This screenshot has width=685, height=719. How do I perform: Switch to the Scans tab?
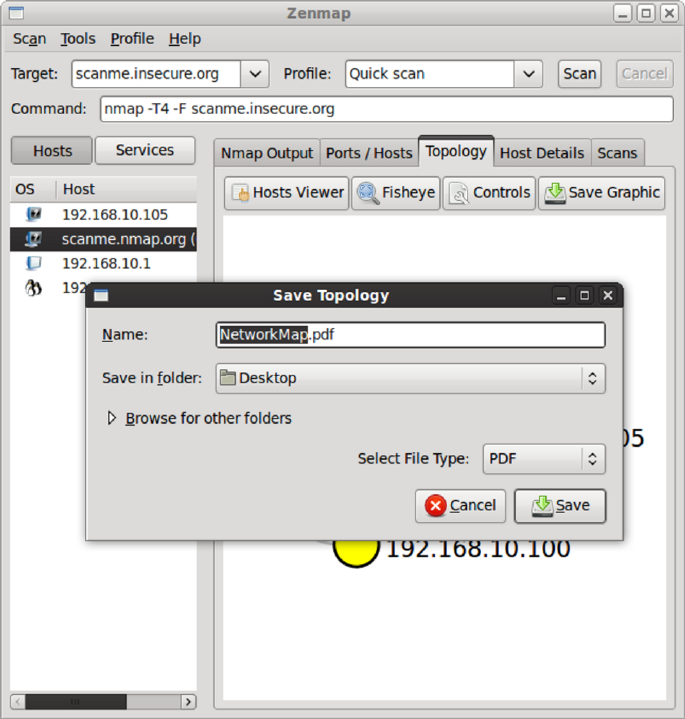point(618,153)
